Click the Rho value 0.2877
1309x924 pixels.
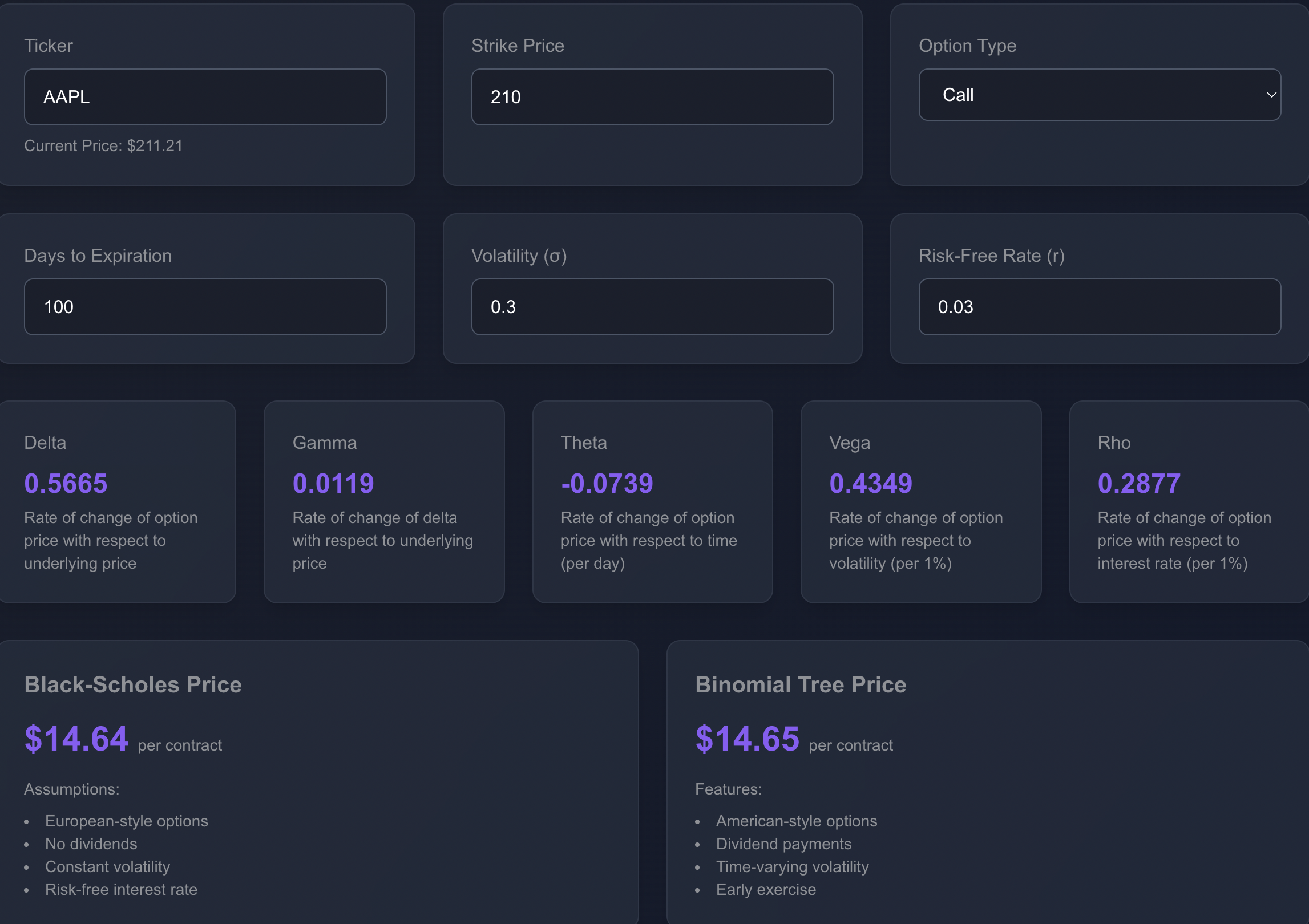coord(1139,484)
